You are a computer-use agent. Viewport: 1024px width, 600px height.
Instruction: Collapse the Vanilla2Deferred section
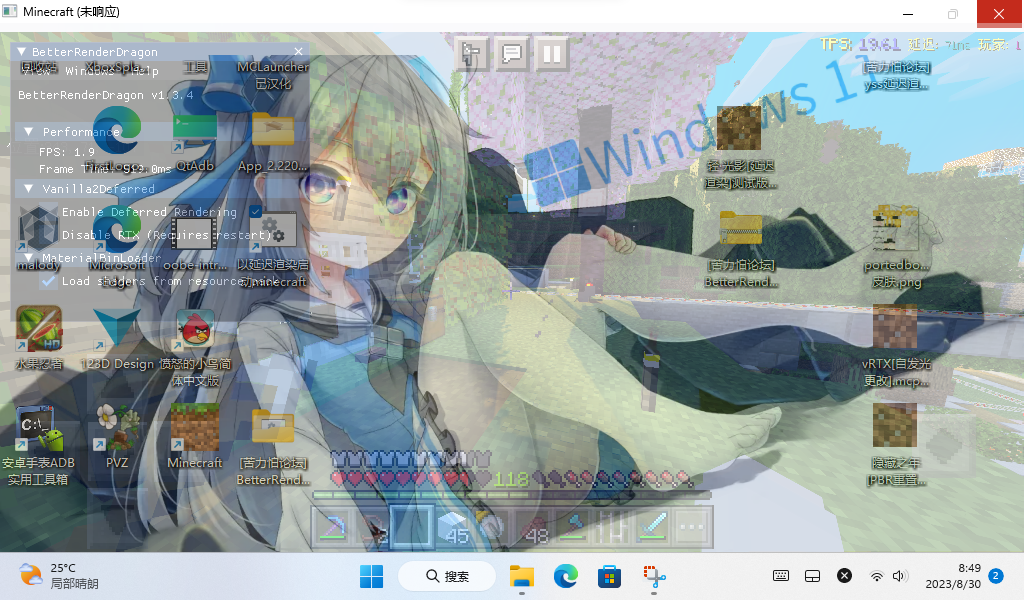[29, 189]
